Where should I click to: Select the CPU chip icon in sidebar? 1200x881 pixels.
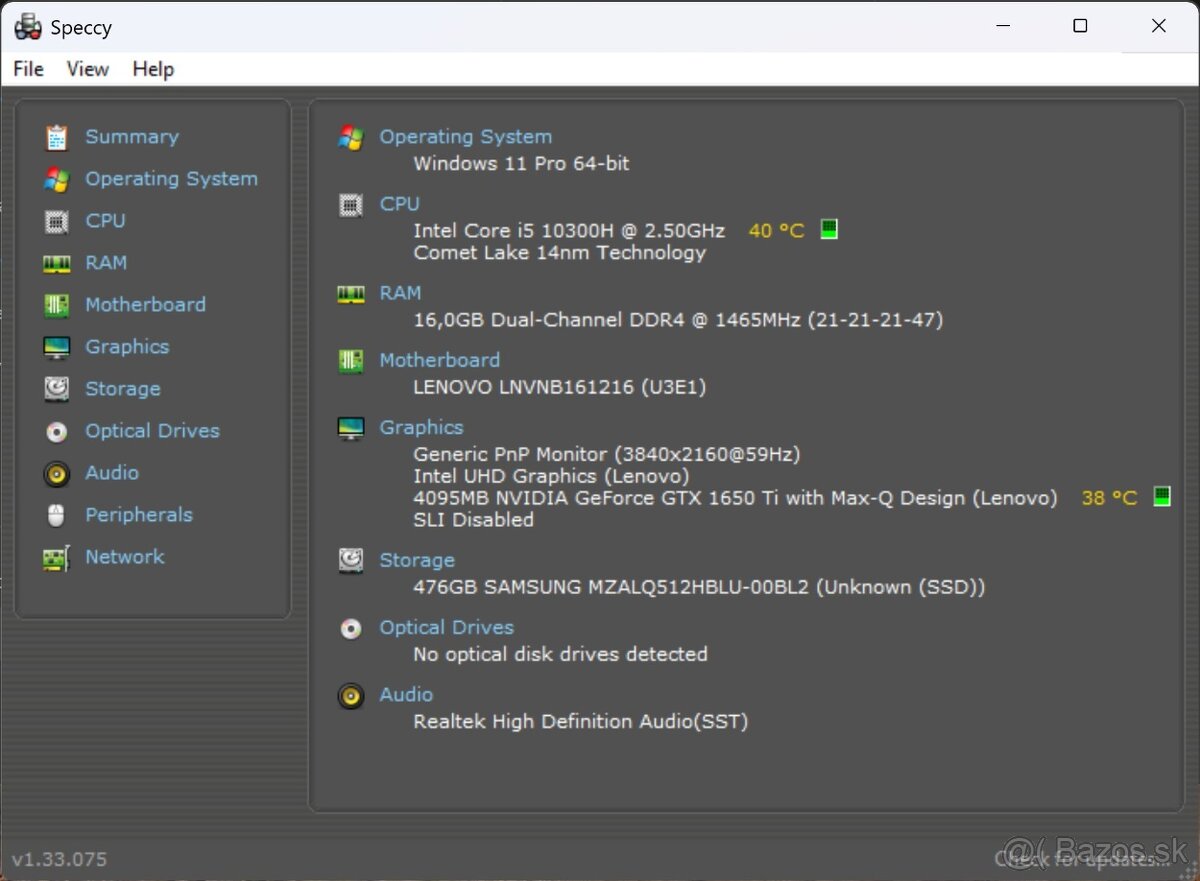pyautogui.click(x=57, y=221)
